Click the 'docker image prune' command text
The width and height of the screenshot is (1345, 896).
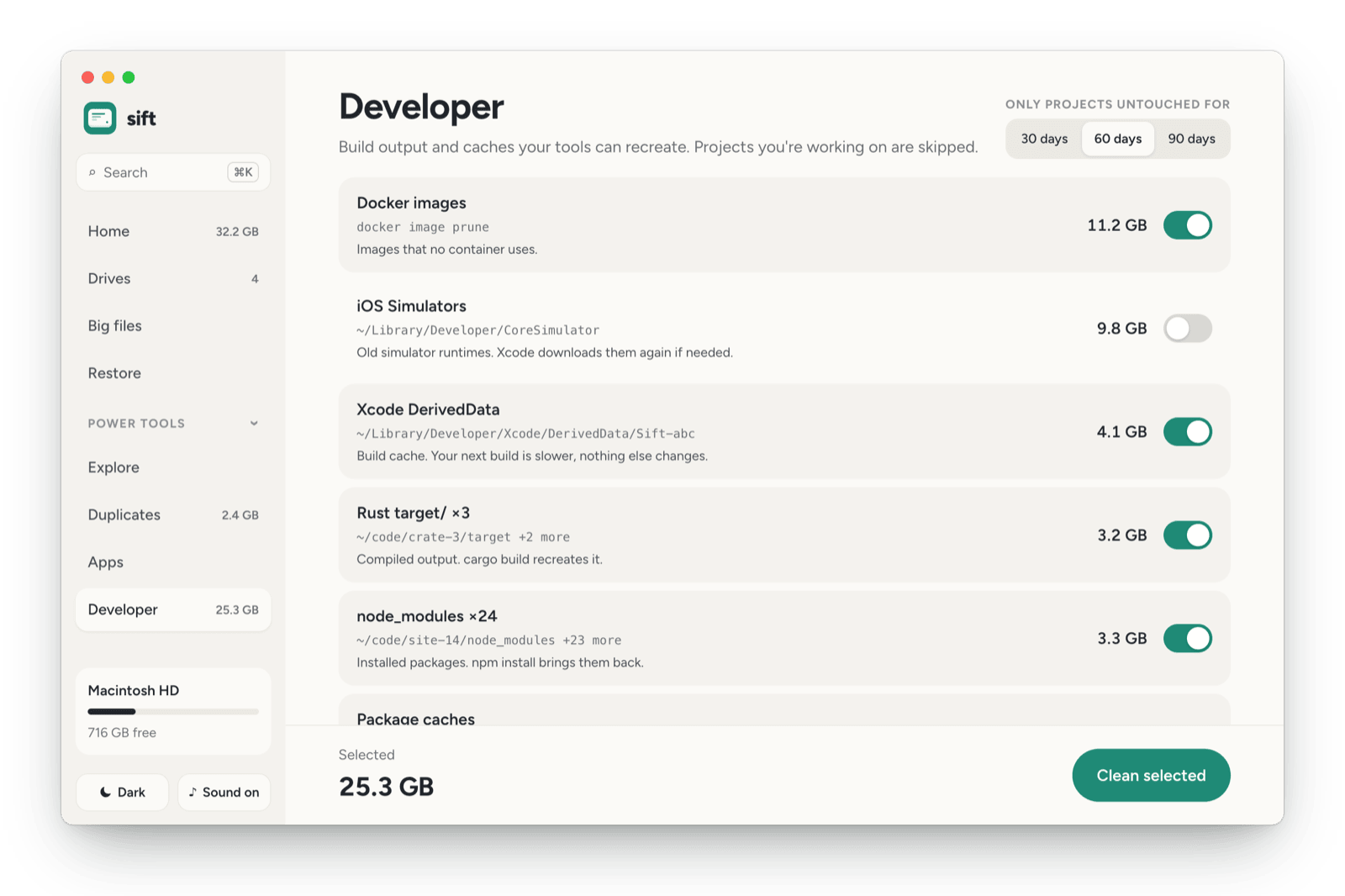point(423,227)
